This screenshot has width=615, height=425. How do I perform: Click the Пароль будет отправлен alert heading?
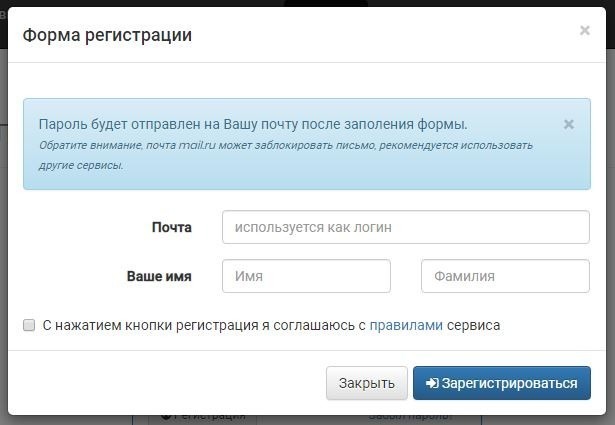point(253,124)
